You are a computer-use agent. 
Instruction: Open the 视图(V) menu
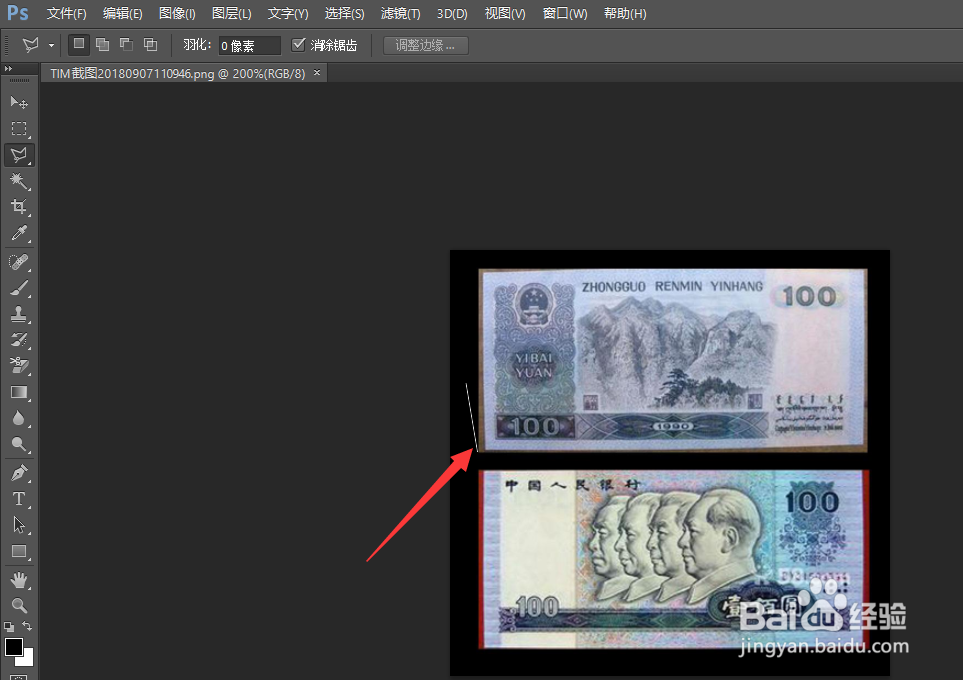pos(505,14)
